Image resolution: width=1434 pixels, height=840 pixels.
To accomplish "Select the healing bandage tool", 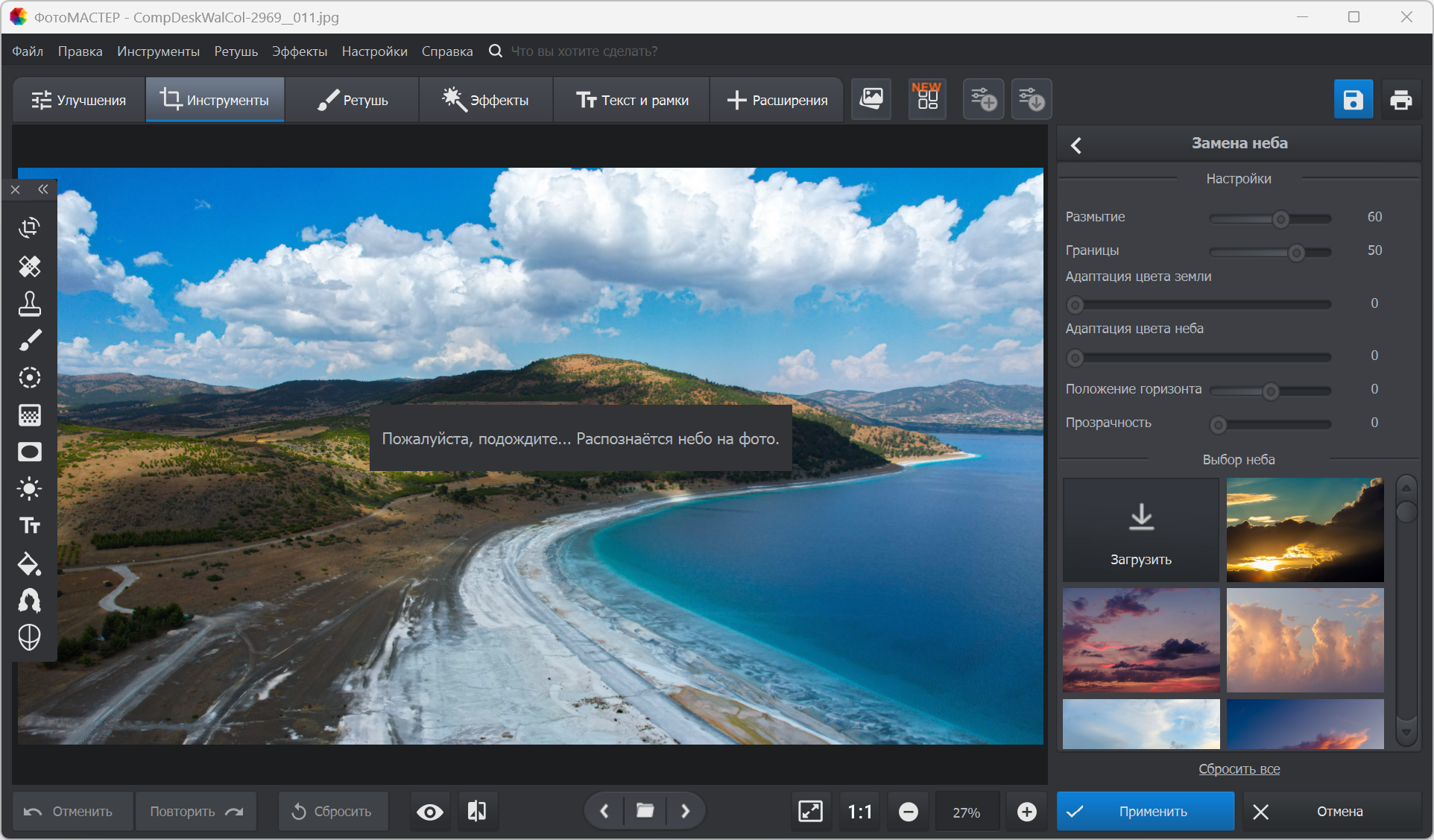I will 29,266.
